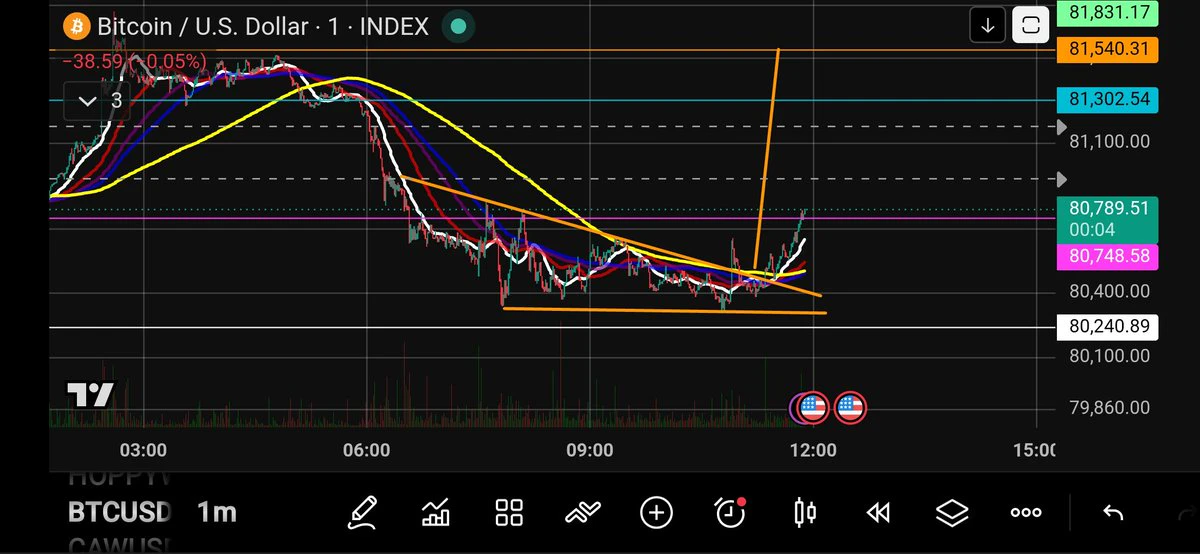Open the compare symbols line-chart icon
The image size is (1200, 554).
point(582,513)
